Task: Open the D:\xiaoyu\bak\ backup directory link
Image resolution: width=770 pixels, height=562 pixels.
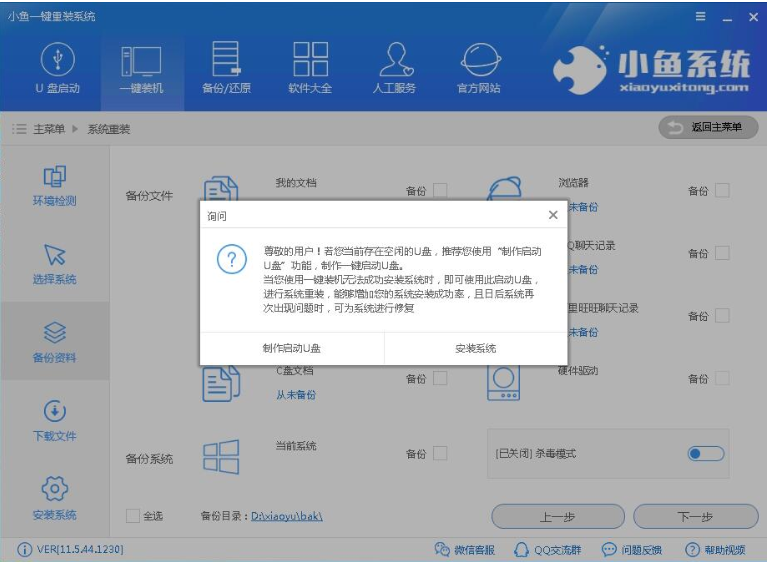Action: point(286,516)
